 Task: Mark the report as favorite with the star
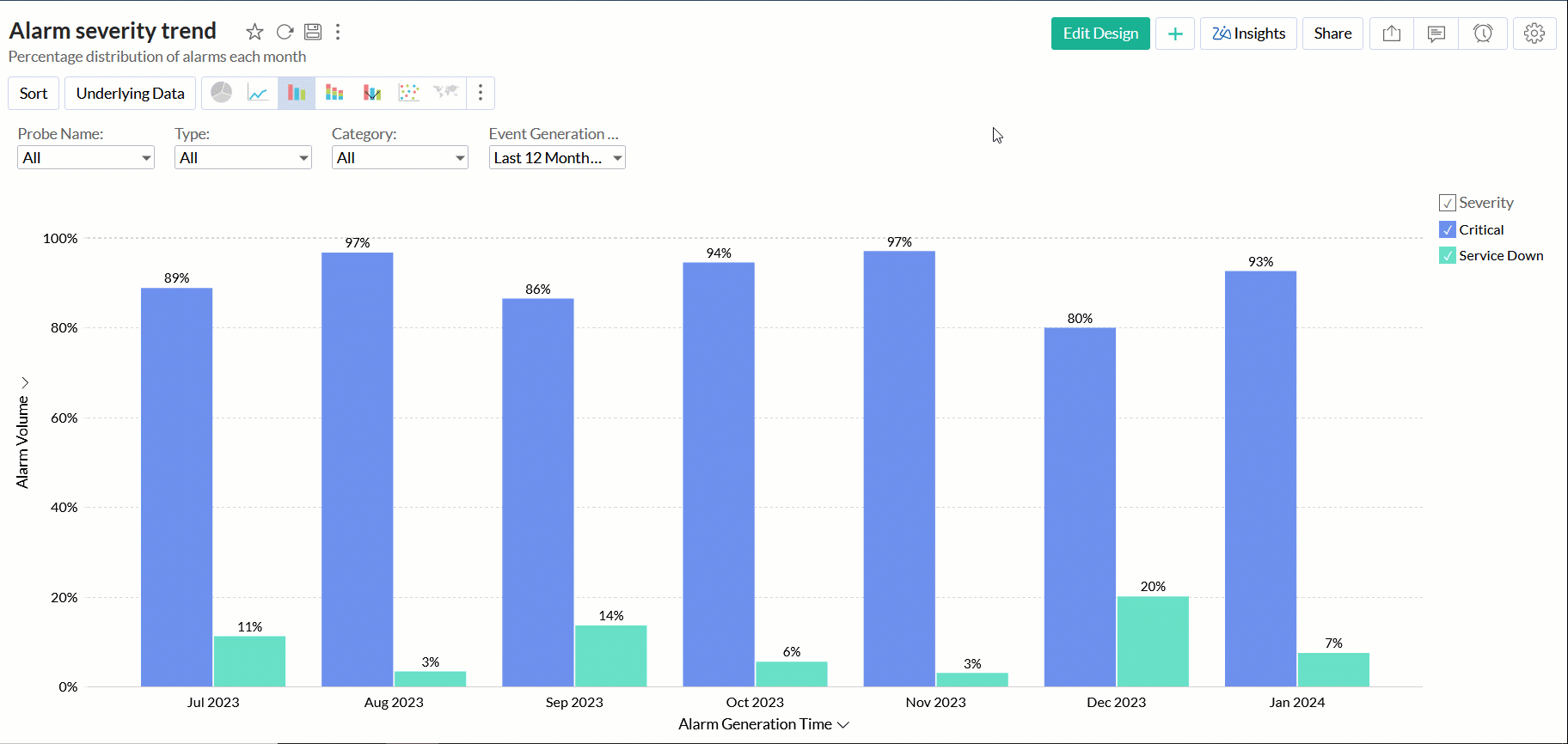point(254,32)
